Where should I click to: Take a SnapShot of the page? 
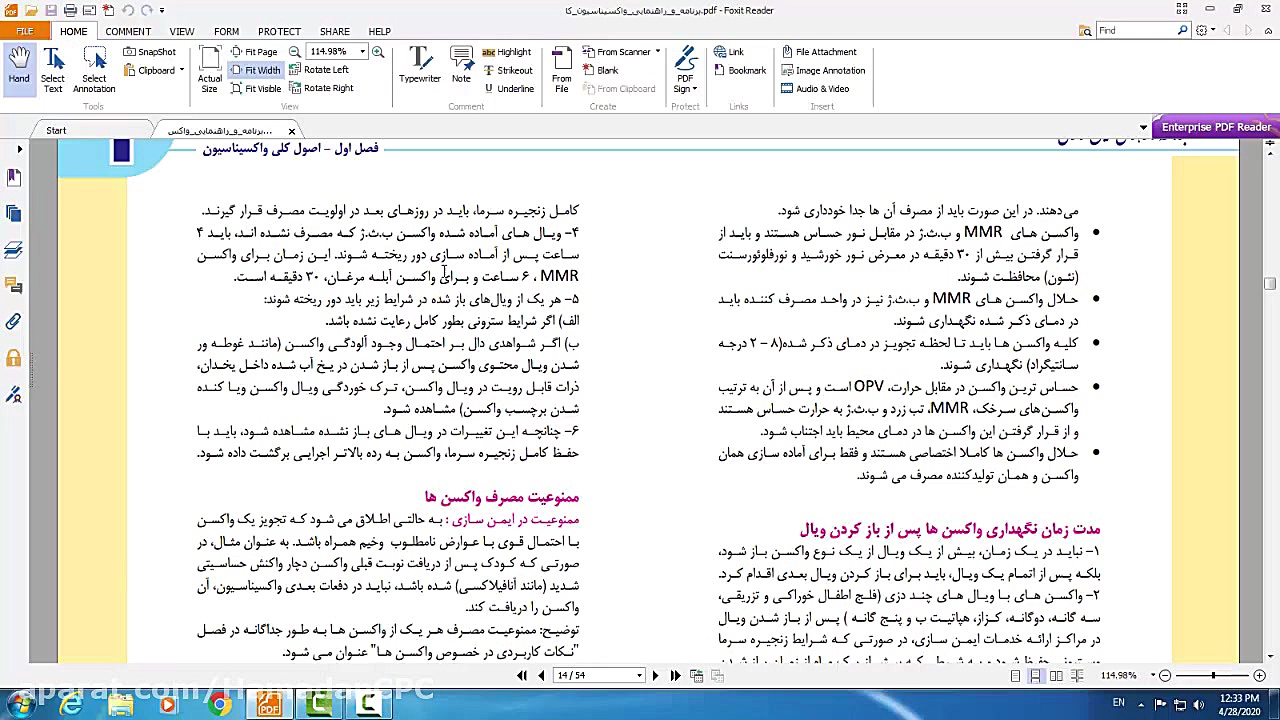click(x=150, y=52)
